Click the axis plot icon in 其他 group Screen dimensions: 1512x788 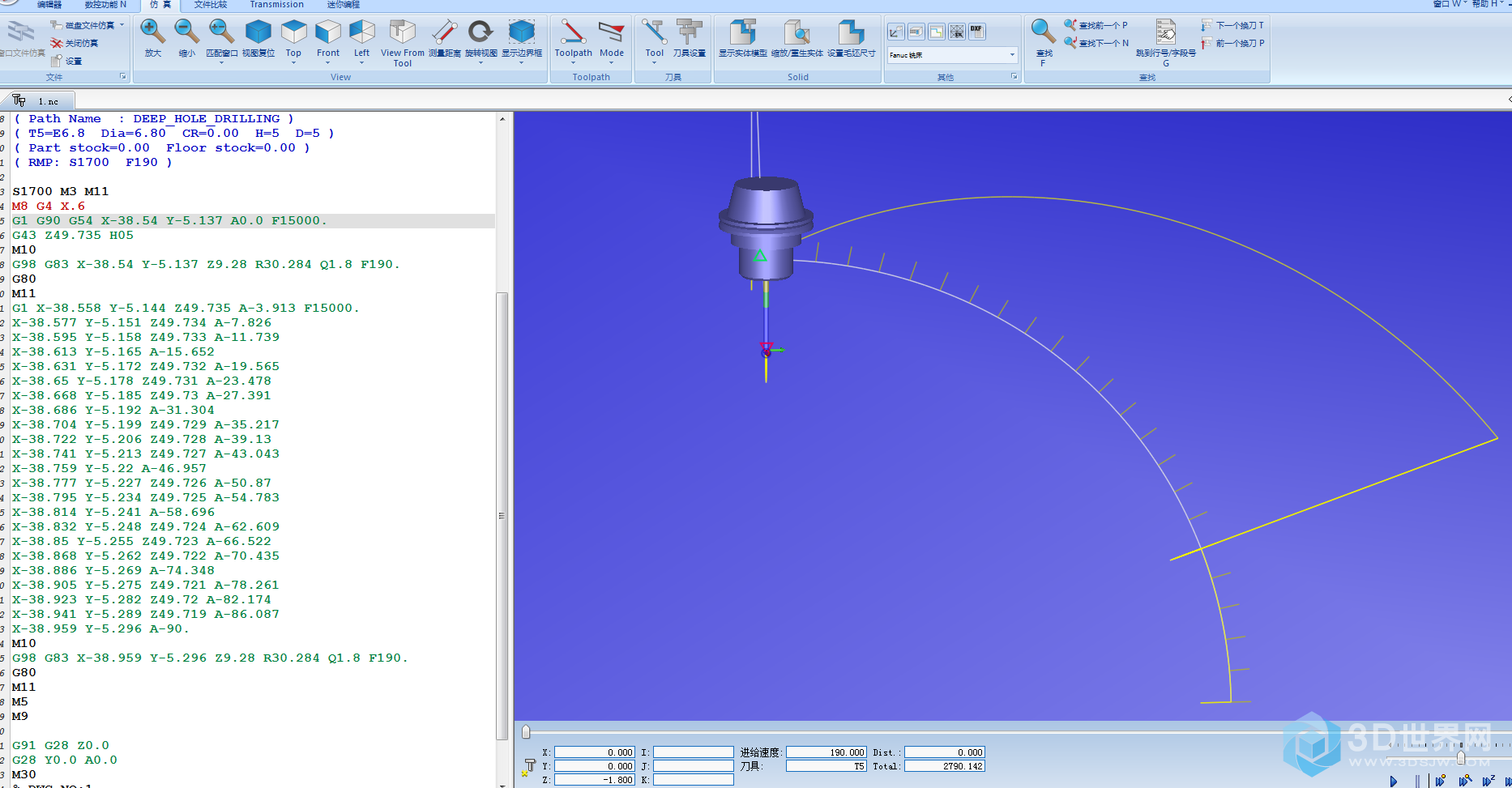(895, 32)
